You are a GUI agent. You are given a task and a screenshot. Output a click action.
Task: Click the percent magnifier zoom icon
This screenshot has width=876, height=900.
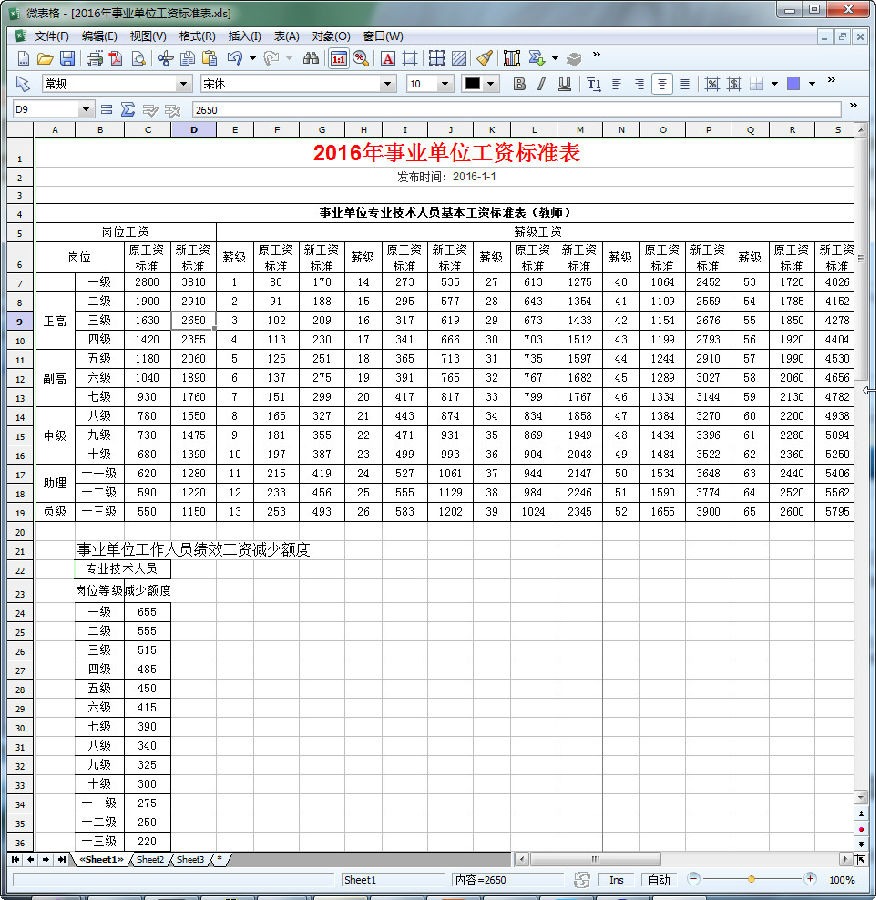click(361, 58)
